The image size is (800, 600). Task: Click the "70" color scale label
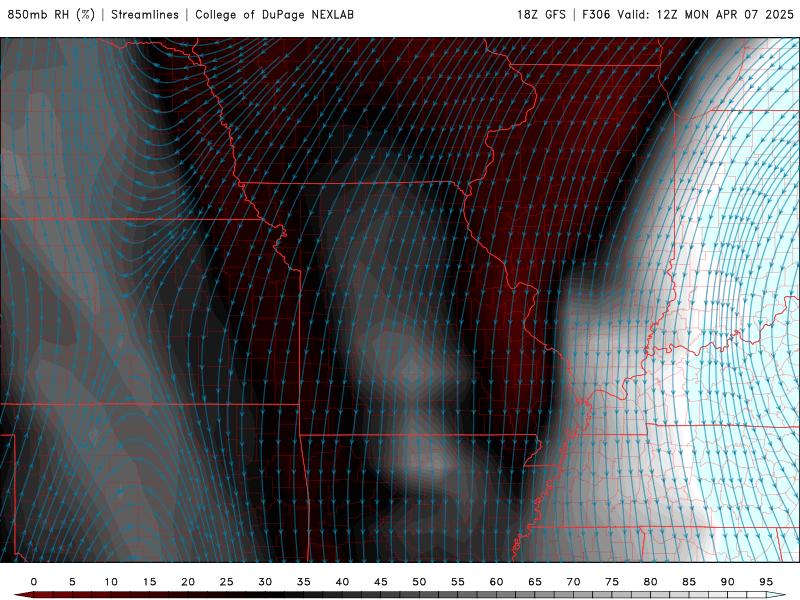point(573,582)
